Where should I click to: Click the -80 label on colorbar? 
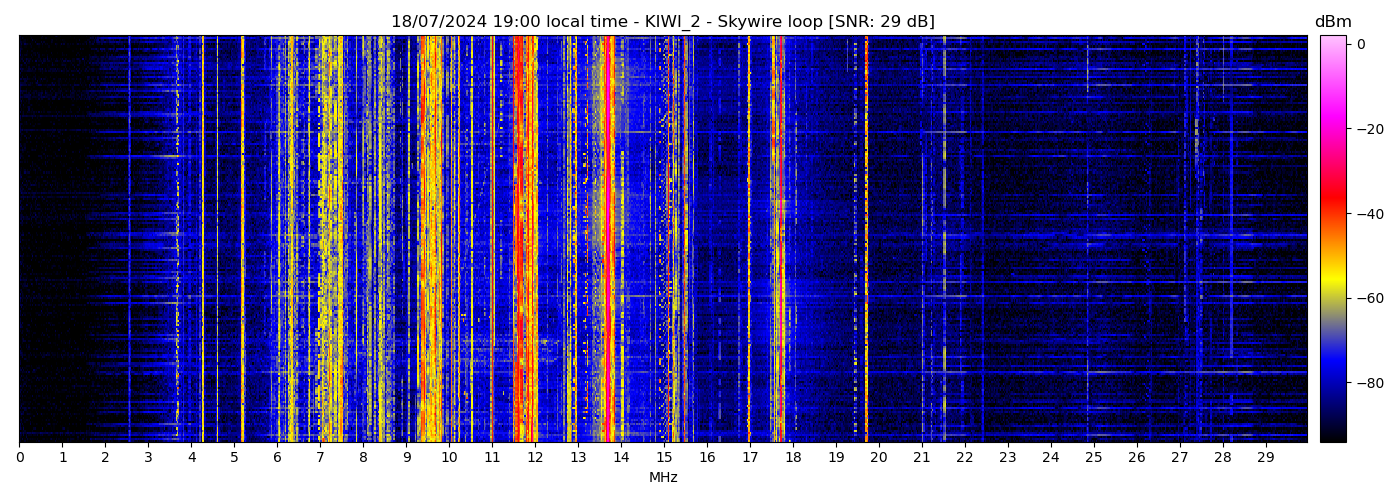coord(1366,382)
